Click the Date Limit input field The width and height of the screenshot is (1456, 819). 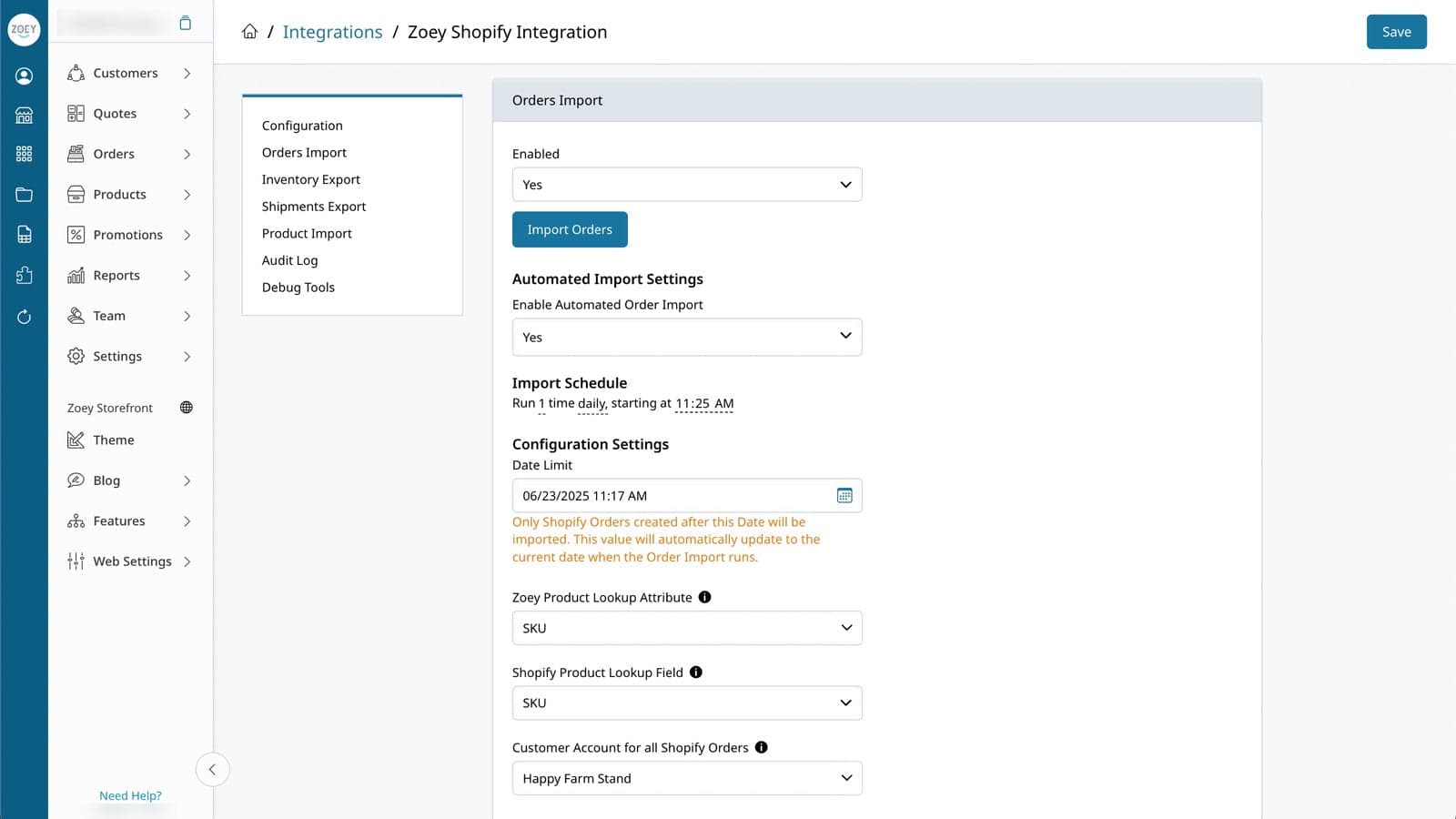click(x=687, y=496)
